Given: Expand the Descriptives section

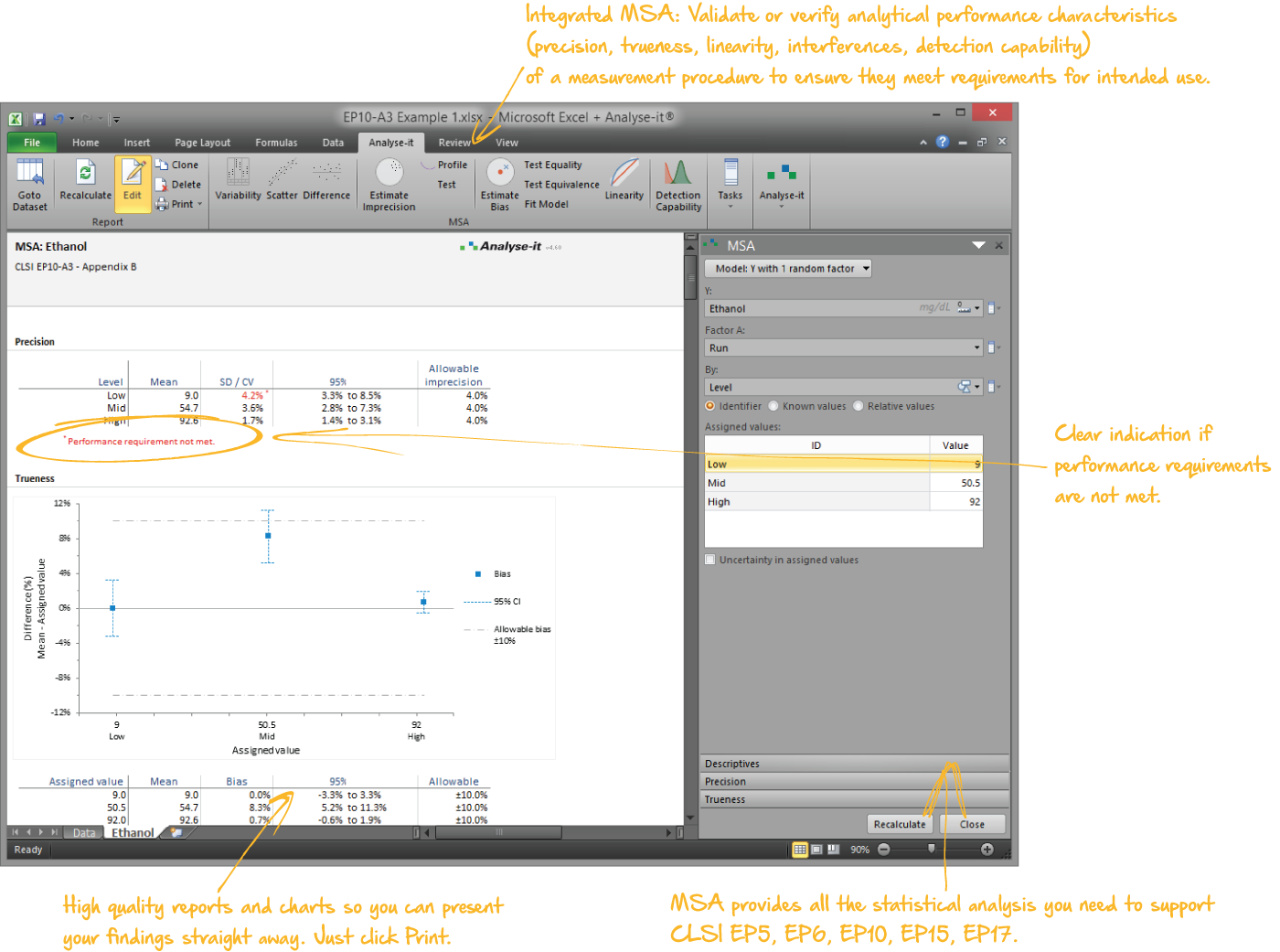Looking at the screenshot, I should (x=855, y=764).
